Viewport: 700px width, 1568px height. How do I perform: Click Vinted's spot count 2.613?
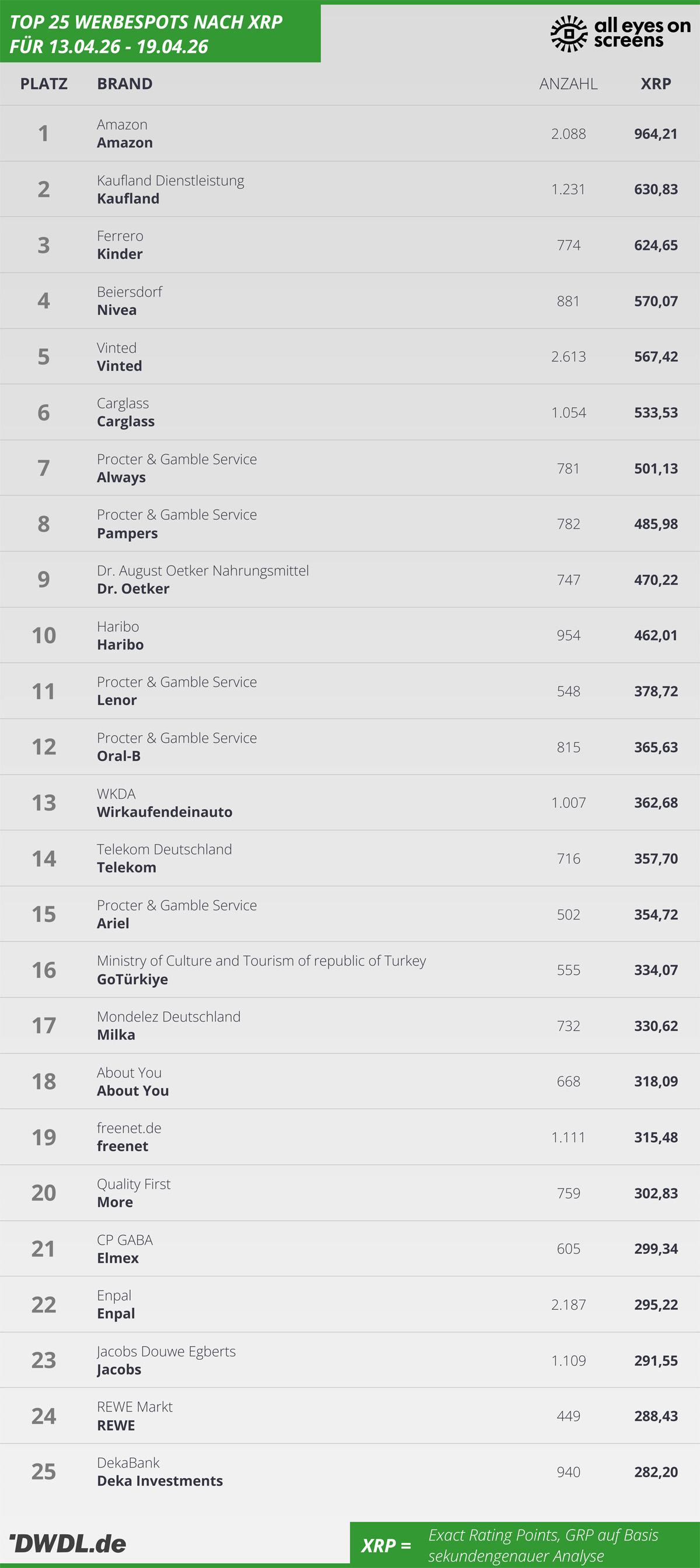click(x=568, y=357)
